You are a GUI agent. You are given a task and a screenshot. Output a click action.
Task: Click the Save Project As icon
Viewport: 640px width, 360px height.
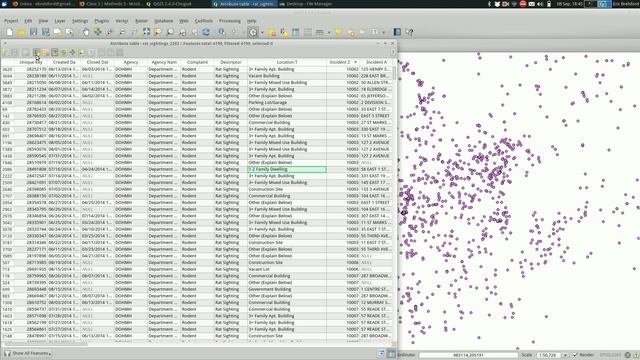coord(45,32)
